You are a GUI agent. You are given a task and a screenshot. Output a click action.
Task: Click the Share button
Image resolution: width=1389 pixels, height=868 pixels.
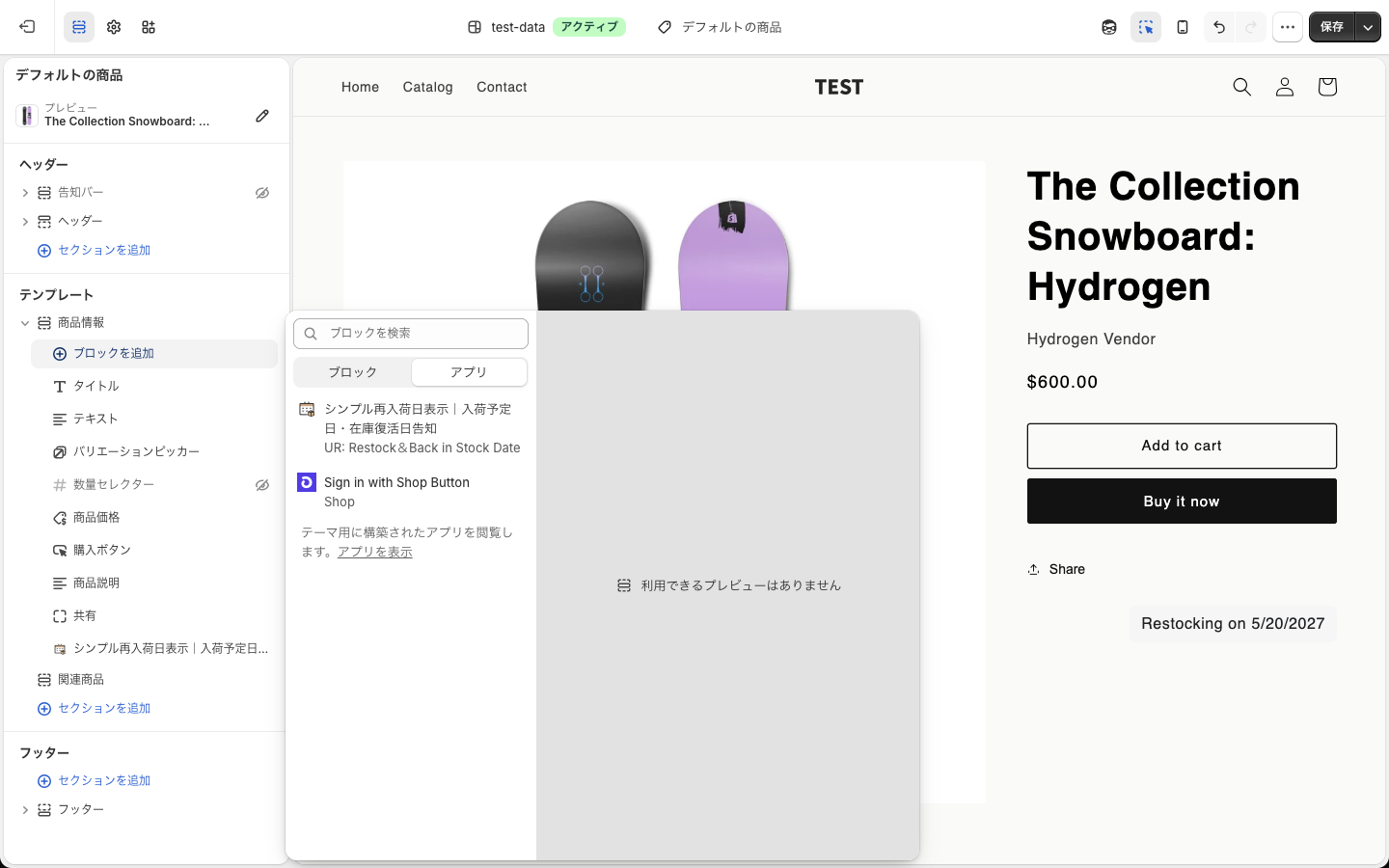pyautogui.click(x=1056, y=569)
